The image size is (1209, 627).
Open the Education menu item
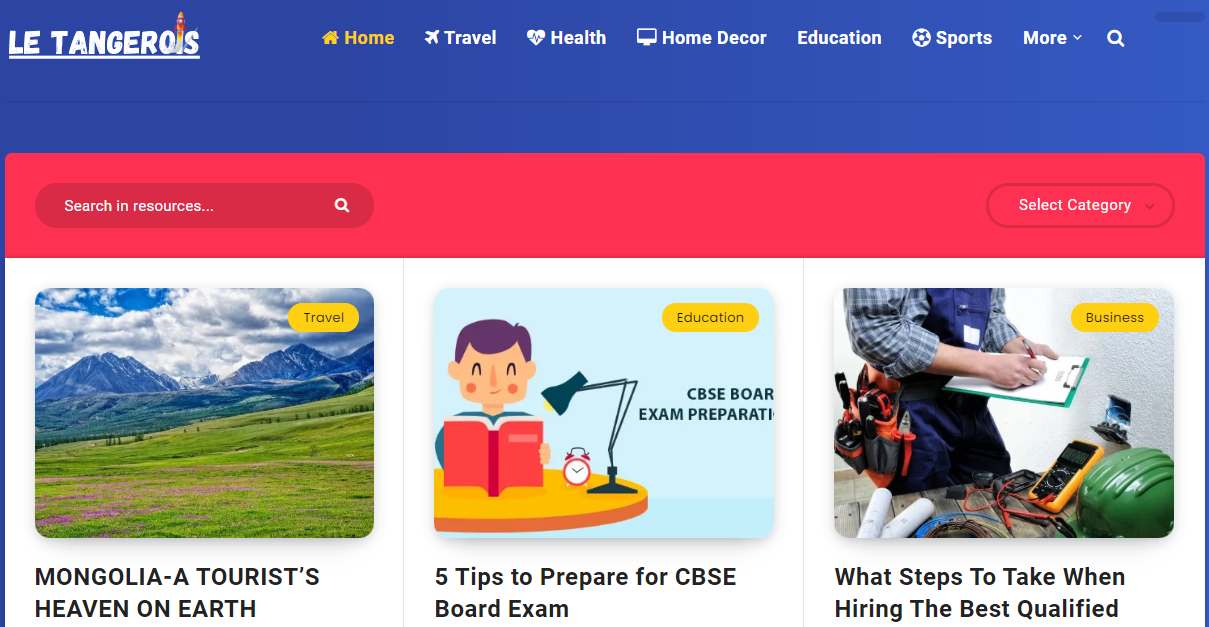point(839,38)
